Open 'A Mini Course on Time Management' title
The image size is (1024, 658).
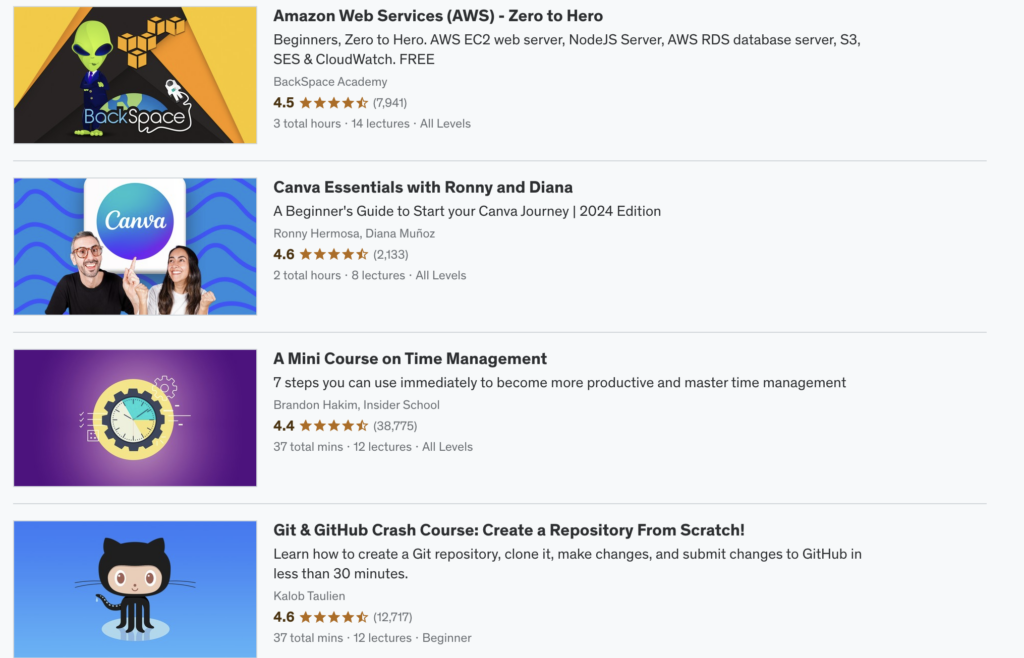(410, 359)
